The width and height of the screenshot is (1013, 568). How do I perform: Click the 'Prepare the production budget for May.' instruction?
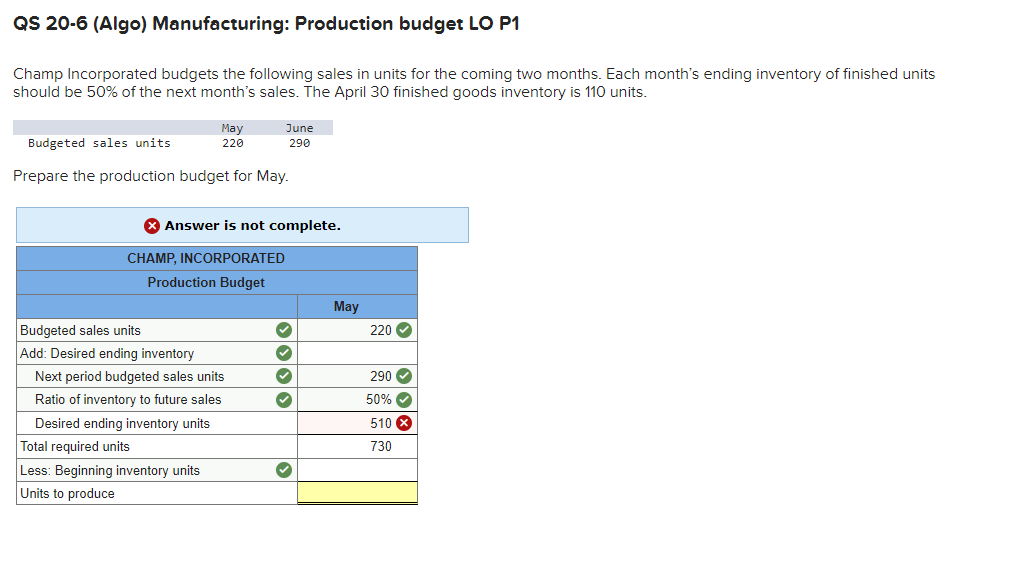pyautogui.click(x=151, y=176)
